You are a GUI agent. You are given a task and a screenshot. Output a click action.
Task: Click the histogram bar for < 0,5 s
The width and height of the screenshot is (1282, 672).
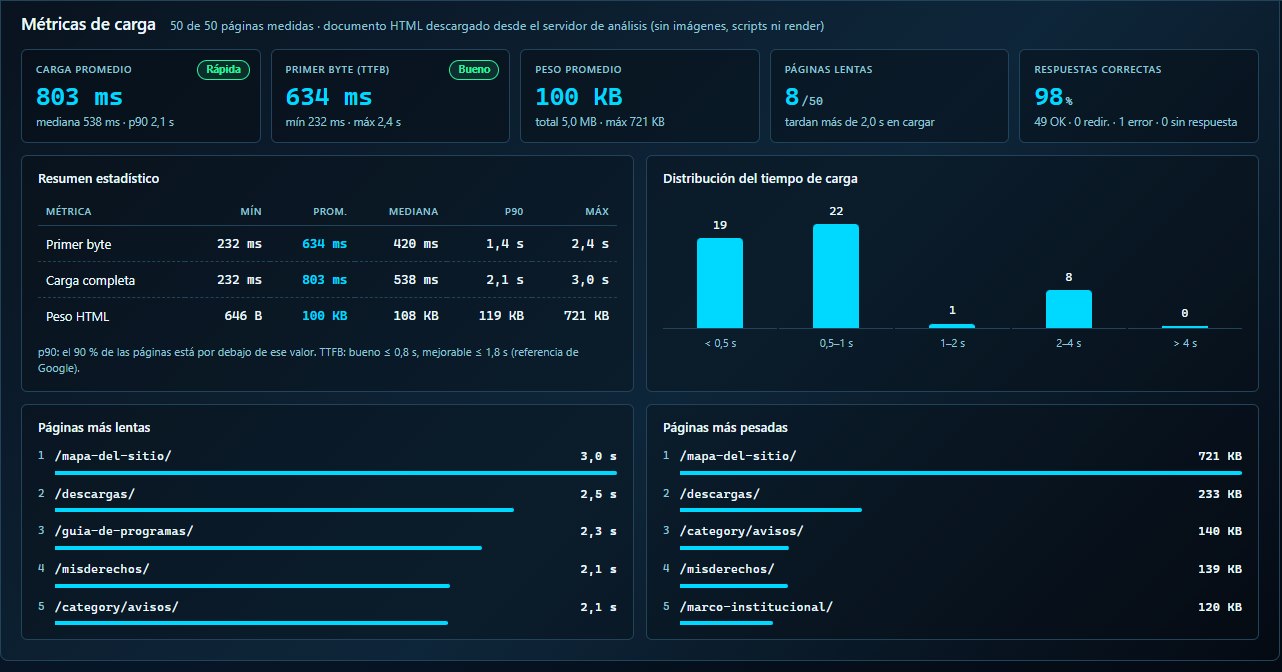[720, 283]
